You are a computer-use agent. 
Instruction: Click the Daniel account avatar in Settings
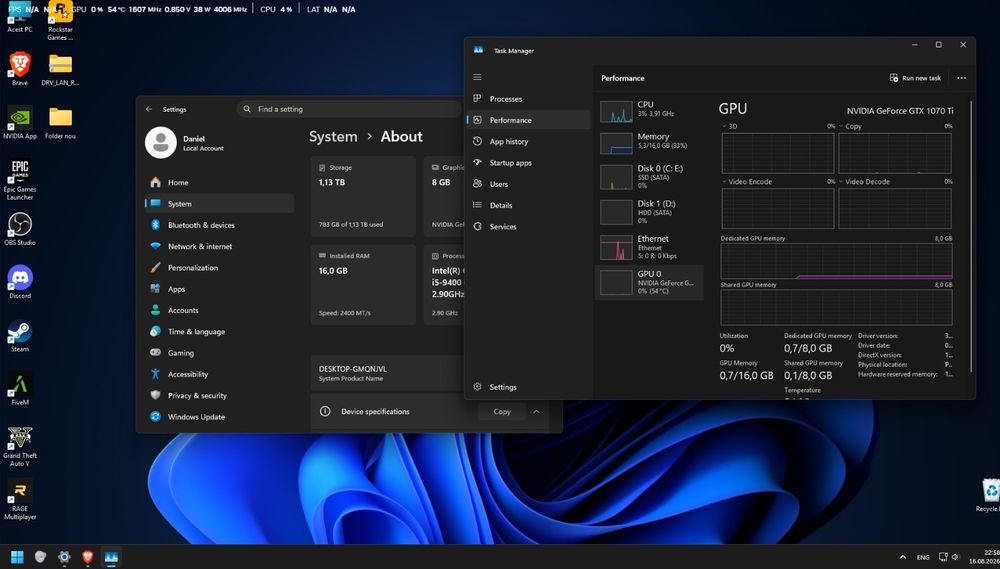click(x=161, y=142)
